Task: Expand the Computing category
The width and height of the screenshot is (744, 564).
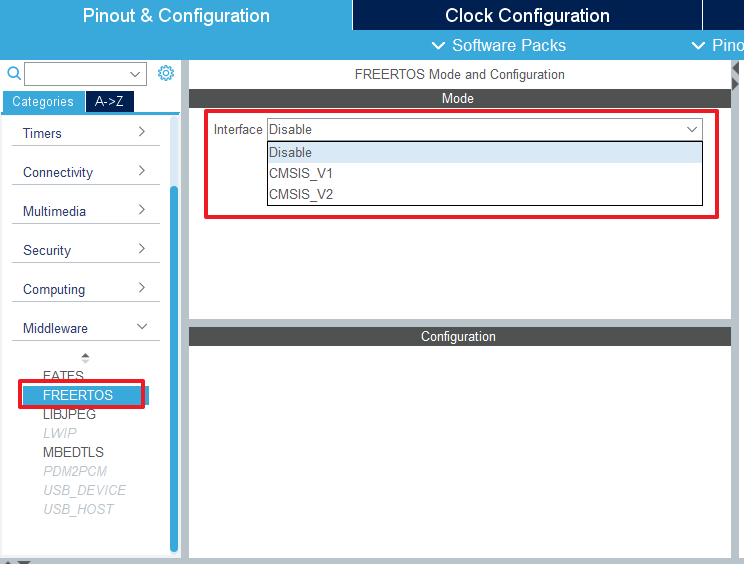Action: pyautogui.click(x=85, y=288)
